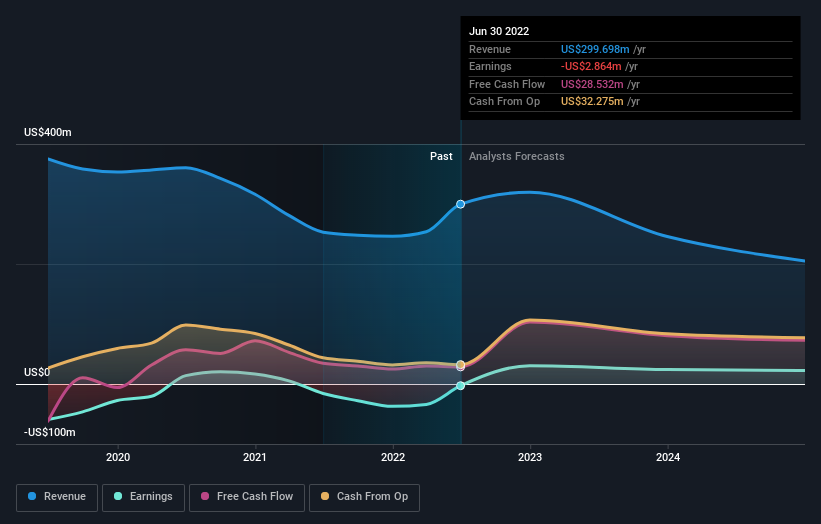Click the orange Cash From Op data marker
The image size is (821, 524).
(x=460, y=364)
